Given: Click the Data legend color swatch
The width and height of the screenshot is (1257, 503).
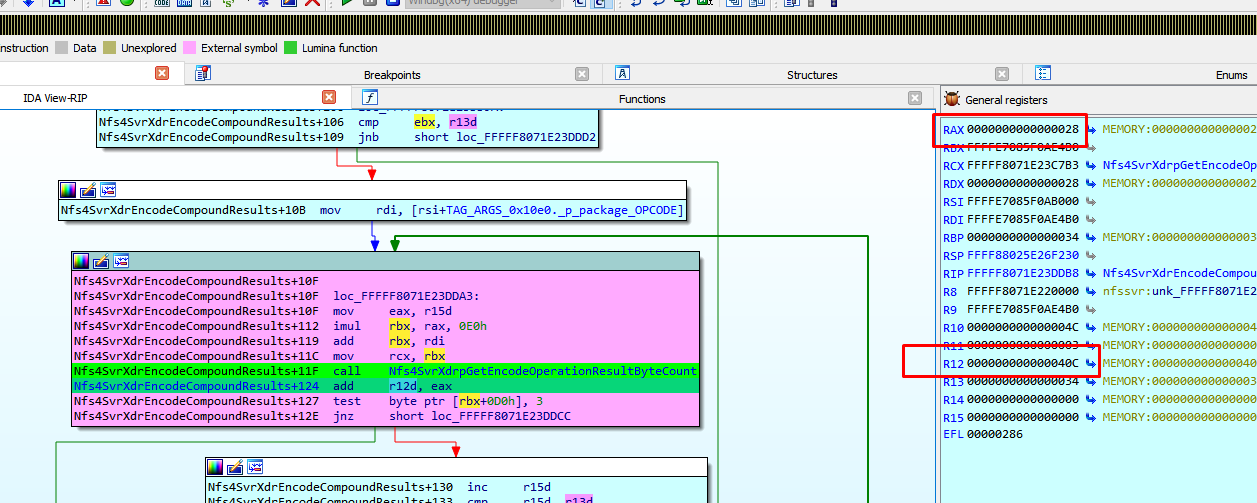Looking at the screenshot, I should pyautogui.click(x=62, y=48).
